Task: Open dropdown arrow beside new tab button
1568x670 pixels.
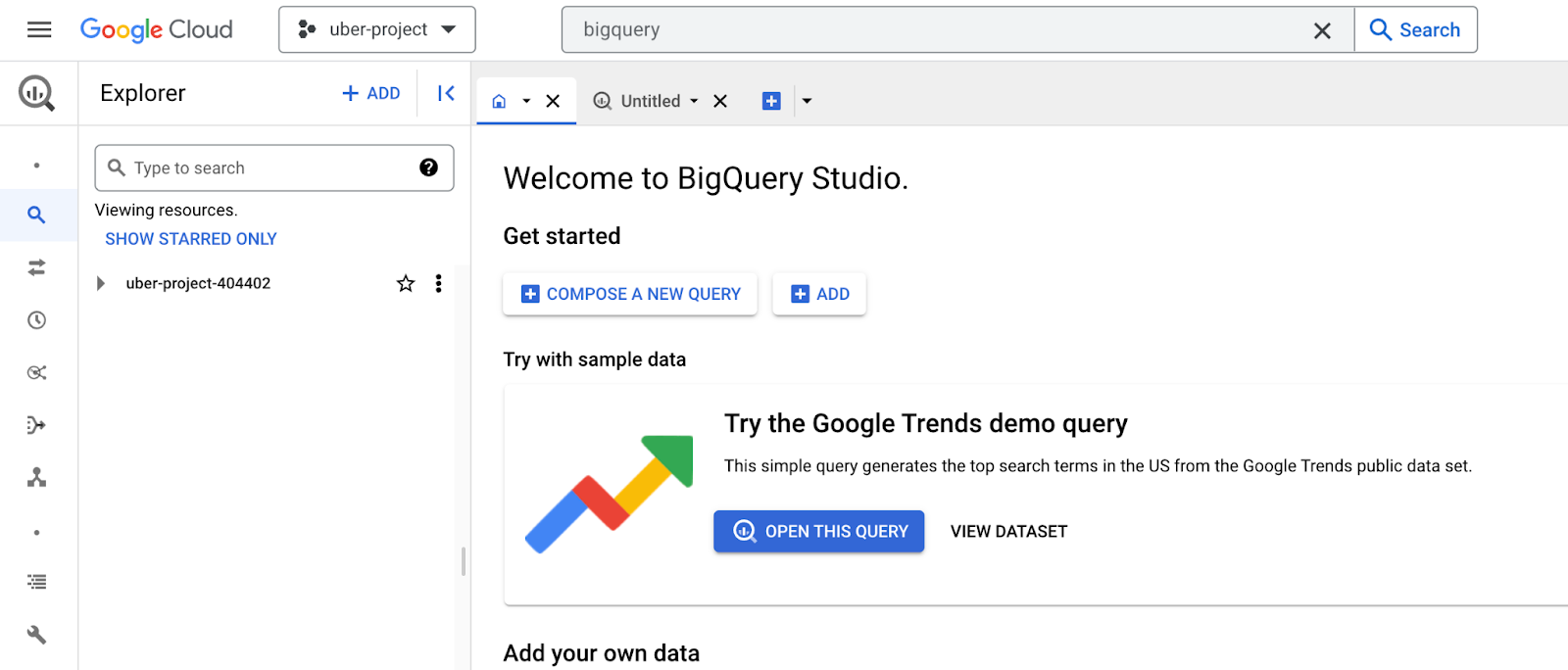Action: (x=807, y=101)
